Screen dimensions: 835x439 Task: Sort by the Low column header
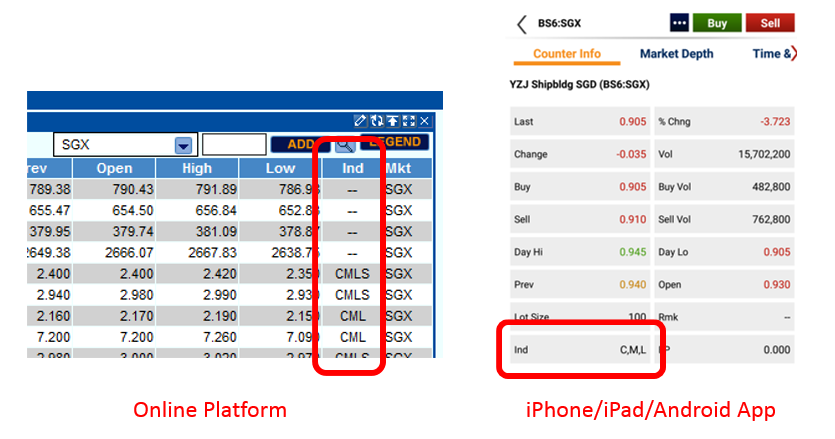click(x=280, y=168)
